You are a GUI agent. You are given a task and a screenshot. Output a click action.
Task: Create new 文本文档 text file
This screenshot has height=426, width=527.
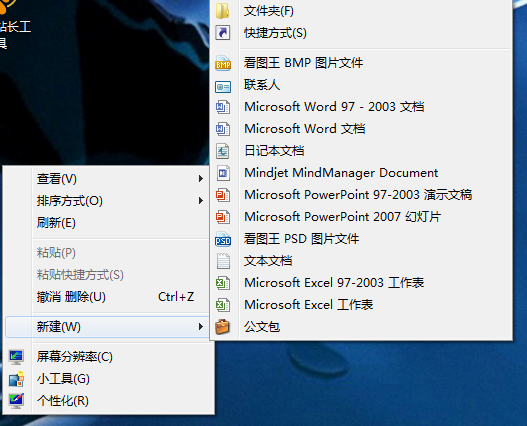pyautogui.click(x=361, y=261)
